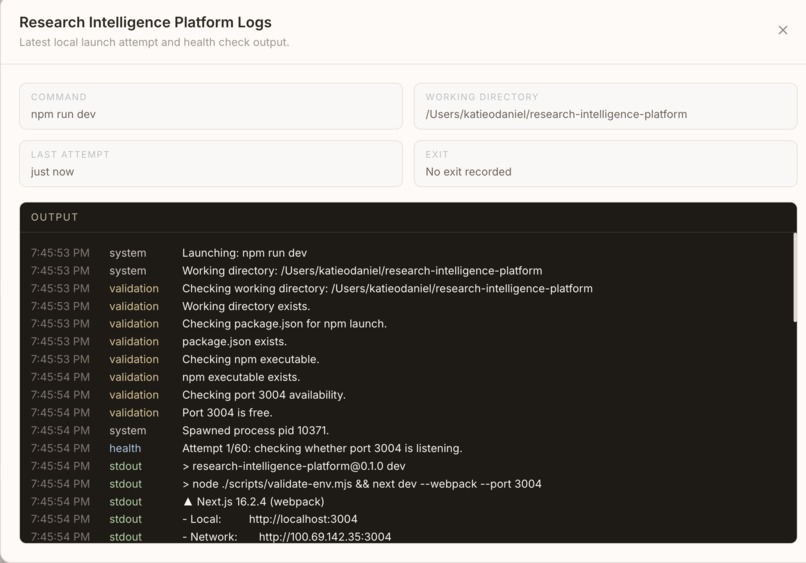Close the logs dialog with the X icon

tap(782, 30)
